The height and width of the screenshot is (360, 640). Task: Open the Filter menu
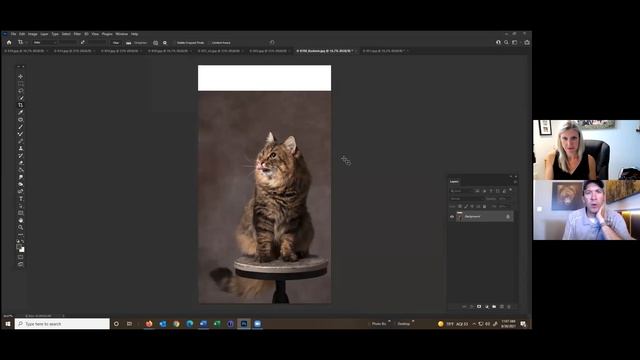77,34
